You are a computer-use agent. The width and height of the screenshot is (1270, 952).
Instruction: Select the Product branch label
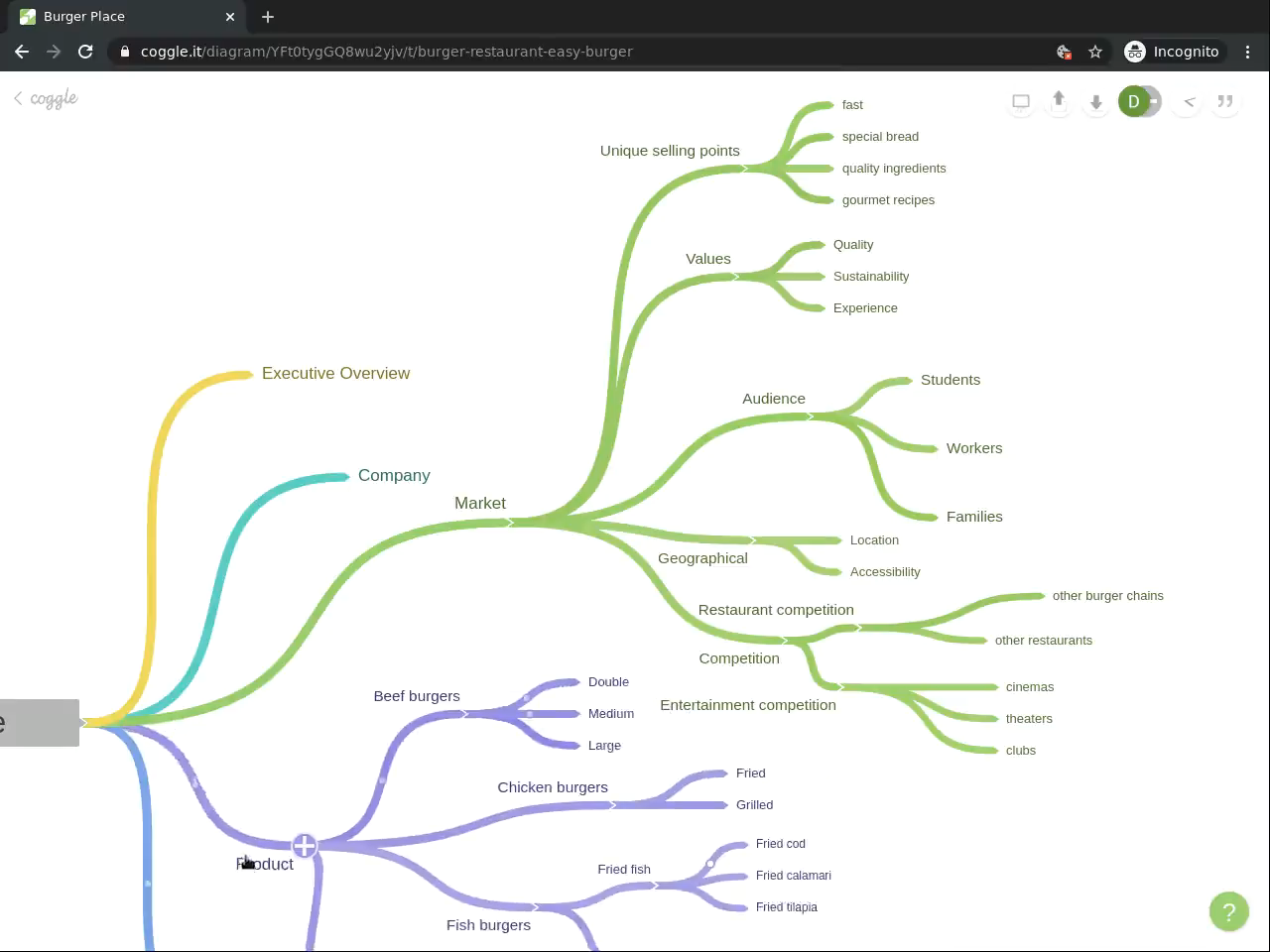coord(265,864)
